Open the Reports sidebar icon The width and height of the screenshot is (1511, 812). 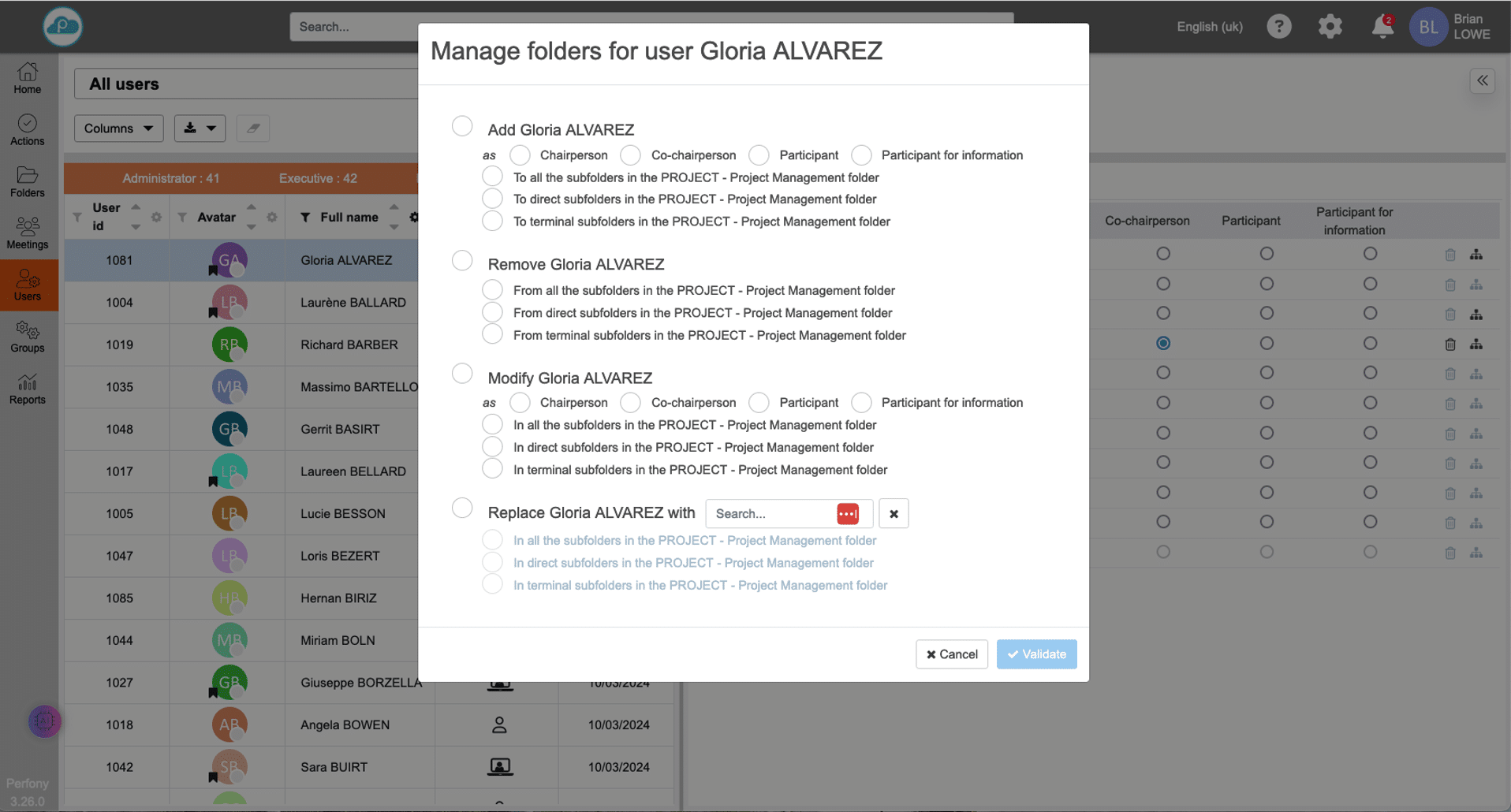[x=28, y=389]
